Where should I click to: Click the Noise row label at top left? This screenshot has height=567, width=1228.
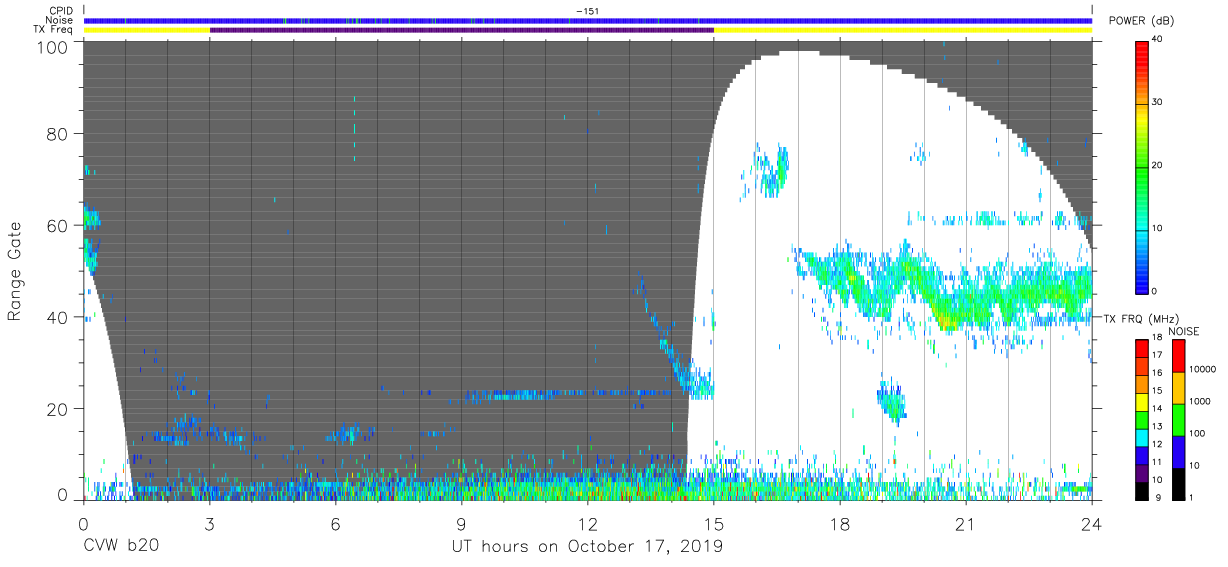coord(58,20)
